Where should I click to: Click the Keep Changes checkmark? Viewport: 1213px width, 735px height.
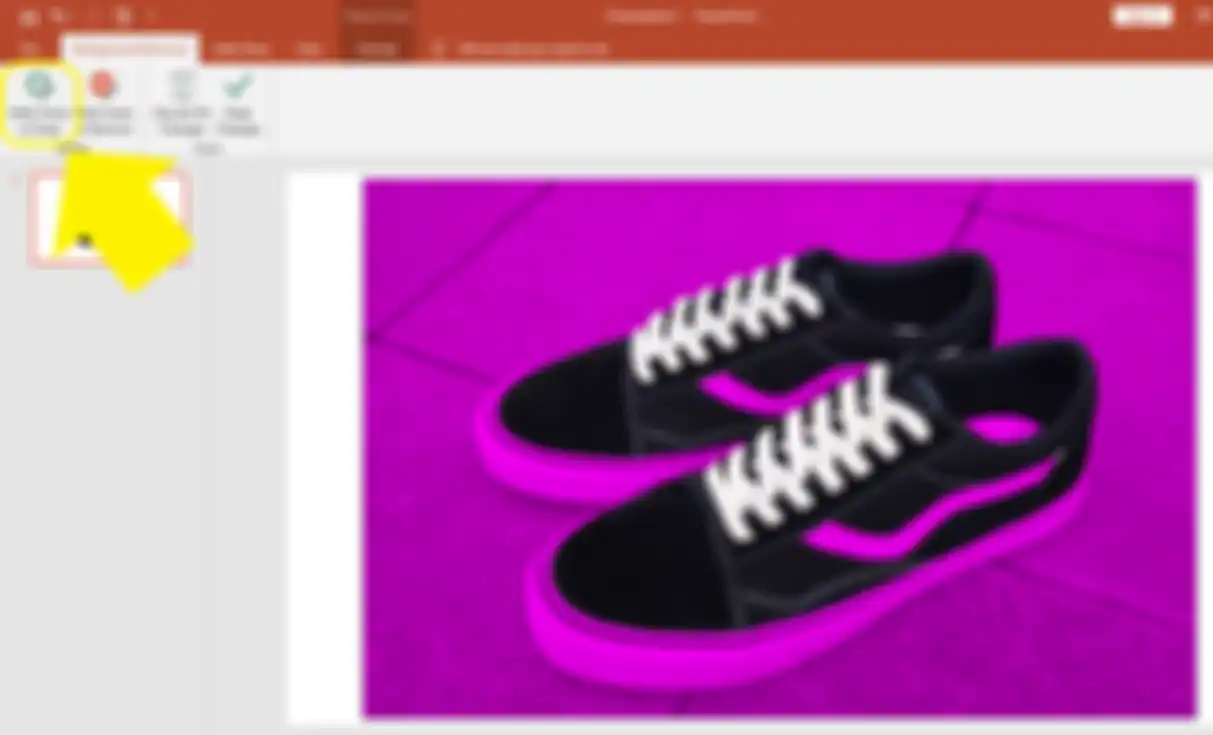[238, 103]
